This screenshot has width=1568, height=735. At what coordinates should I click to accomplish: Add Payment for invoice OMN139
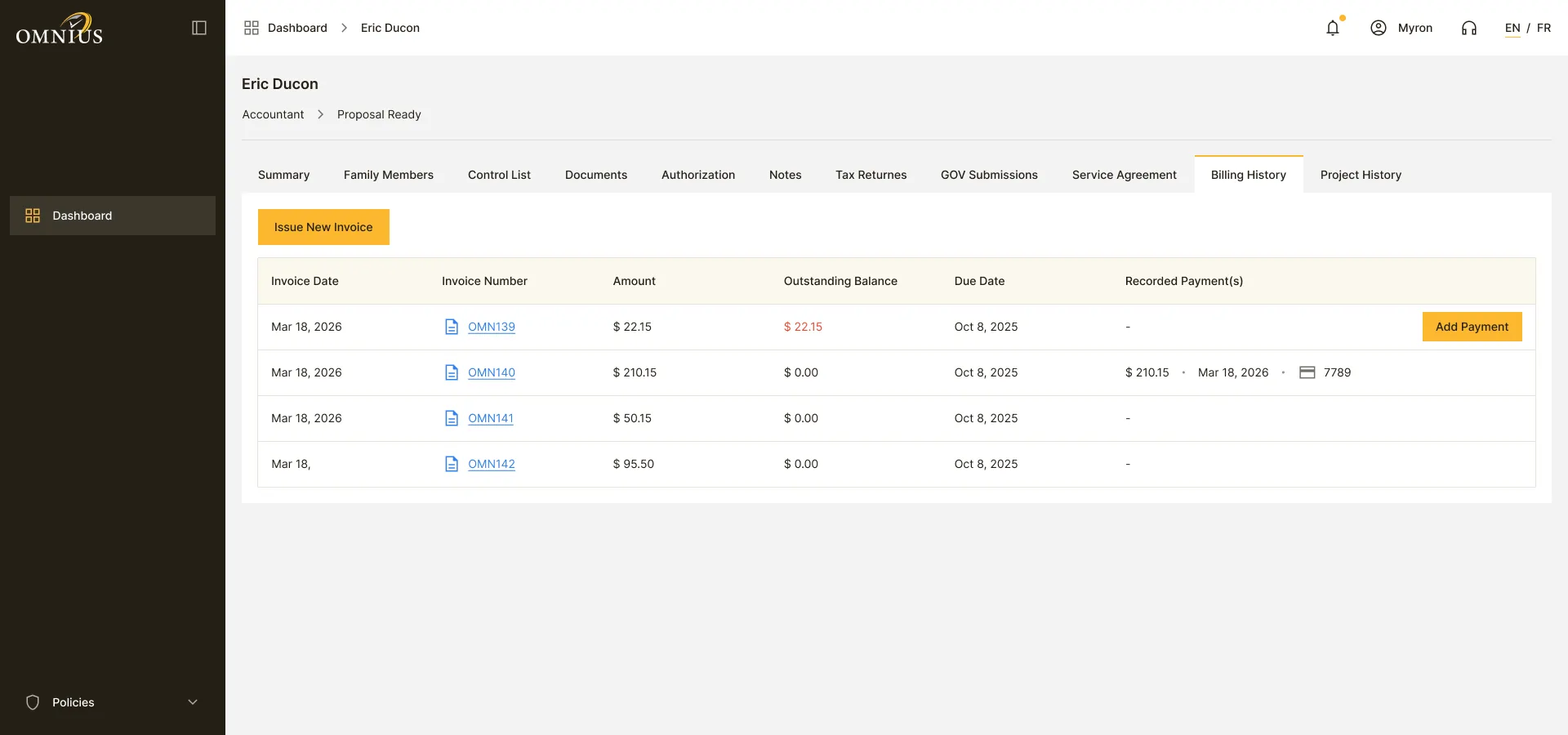click(x=1472, y=327)
